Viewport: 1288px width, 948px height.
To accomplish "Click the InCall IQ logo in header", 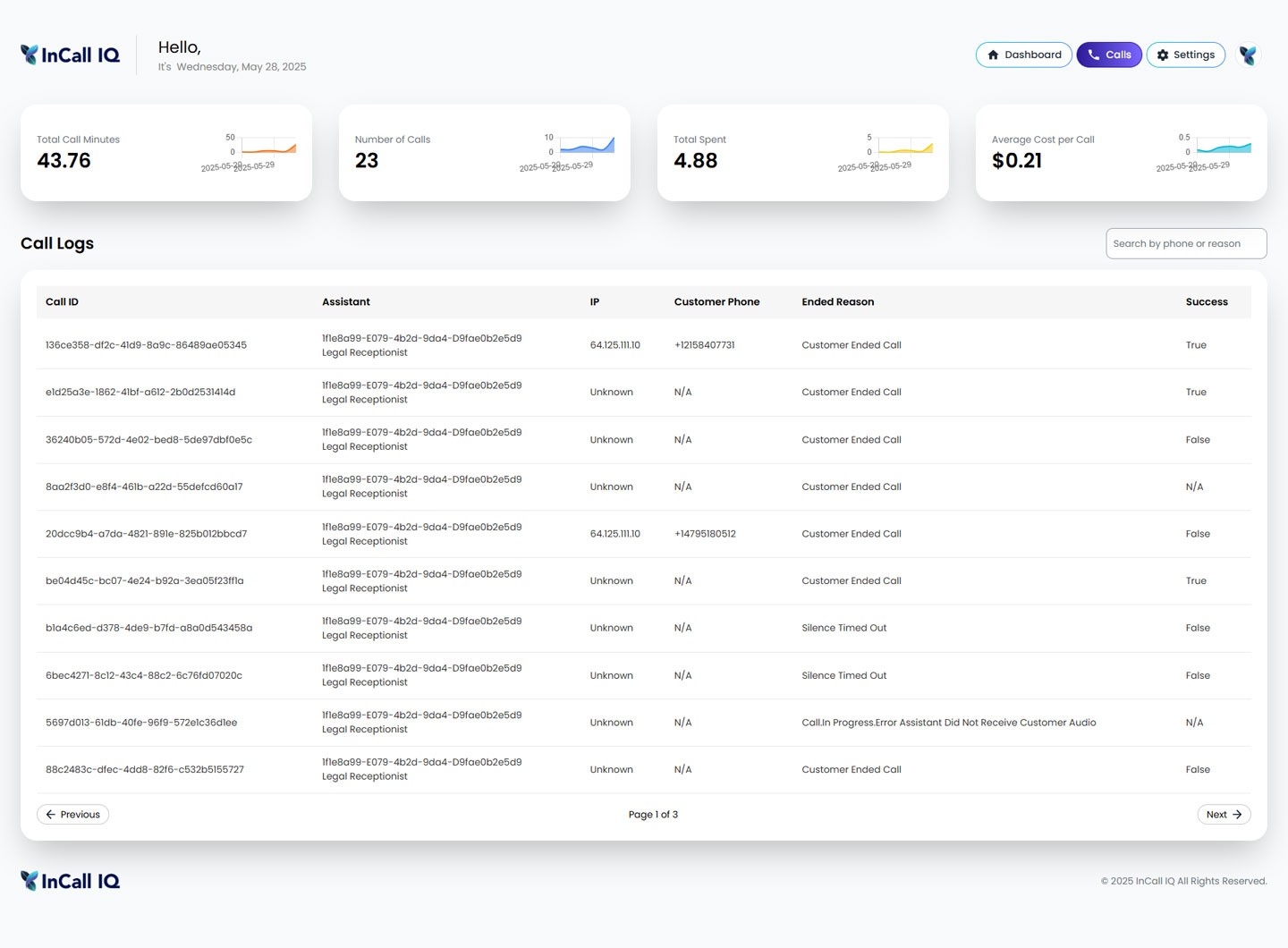I will 70,55.
